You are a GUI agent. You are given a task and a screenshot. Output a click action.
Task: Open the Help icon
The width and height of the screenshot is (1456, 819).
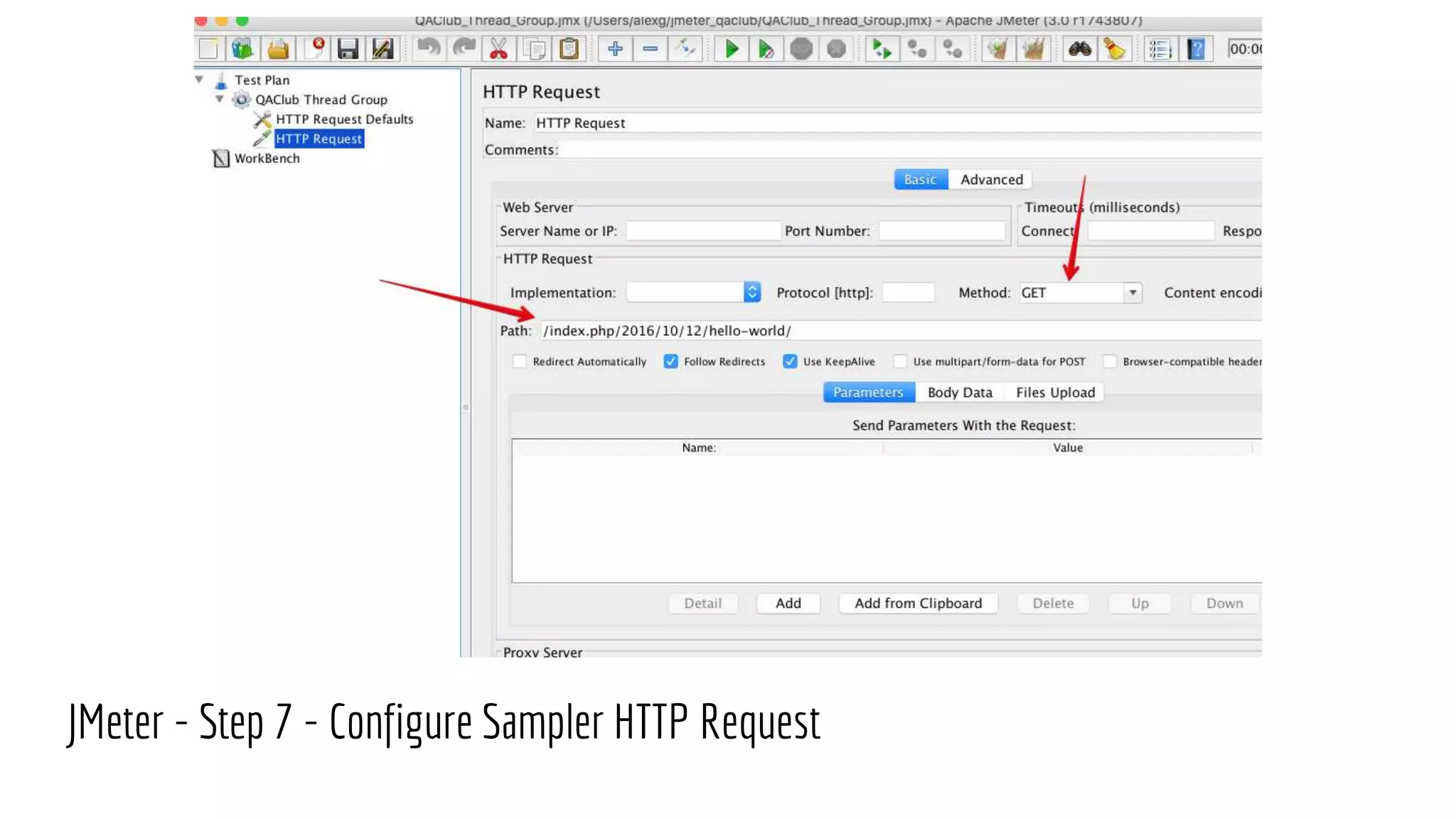[x=1196, y=49]
